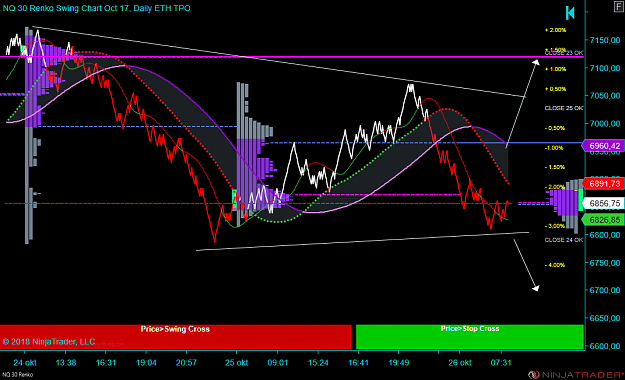The image size is (625, 380).
Task: Click the + 2.00% level label
Action: pyautogui.click(x=555, y=30)
